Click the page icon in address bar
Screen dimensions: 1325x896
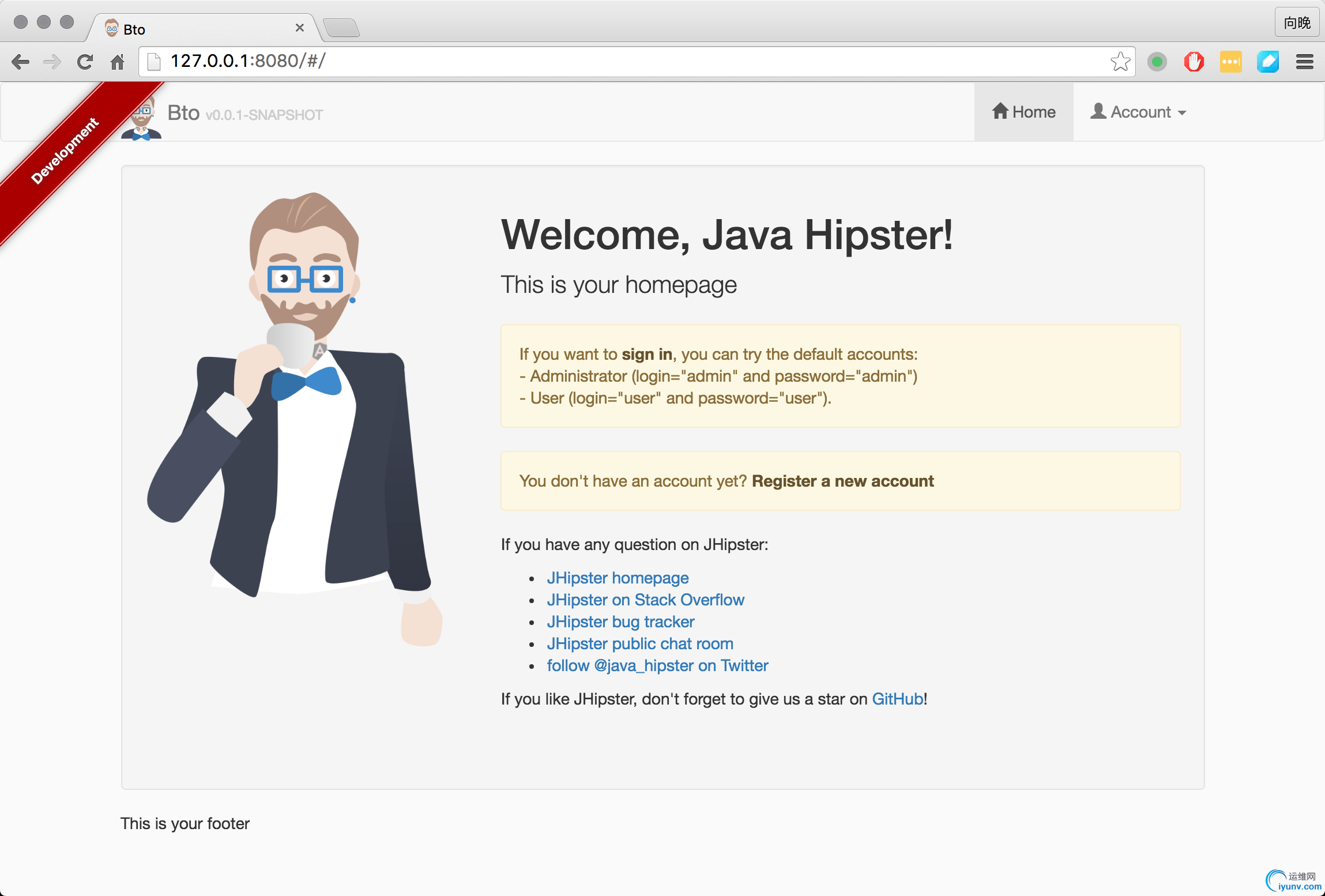(153, 62)
